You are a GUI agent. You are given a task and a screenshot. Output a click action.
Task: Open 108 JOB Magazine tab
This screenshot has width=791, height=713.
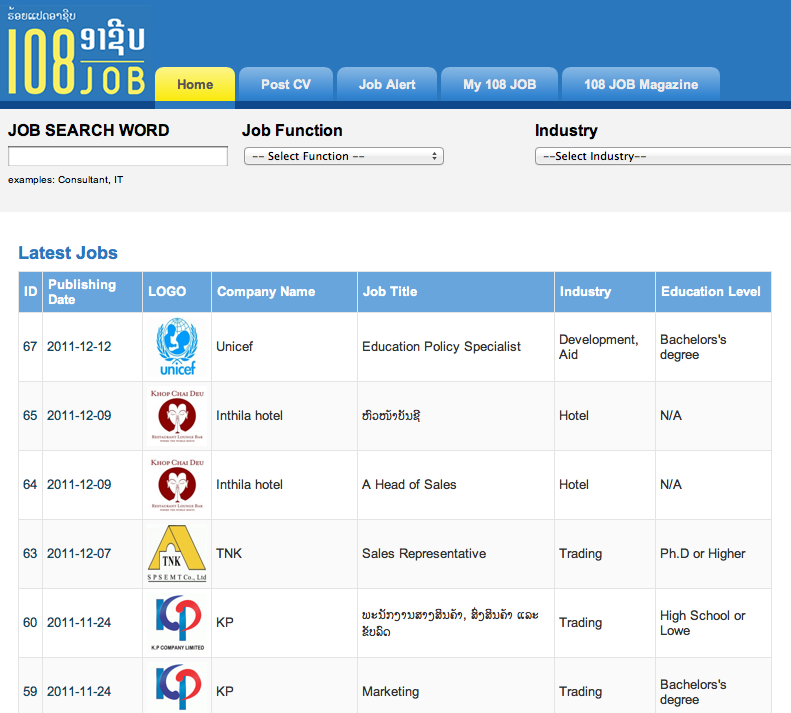(x=641, y=84)
